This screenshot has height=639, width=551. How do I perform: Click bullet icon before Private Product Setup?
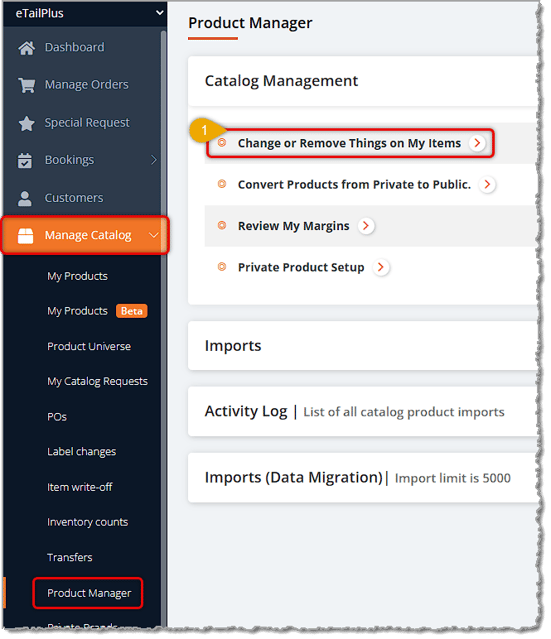click(222, 267)
